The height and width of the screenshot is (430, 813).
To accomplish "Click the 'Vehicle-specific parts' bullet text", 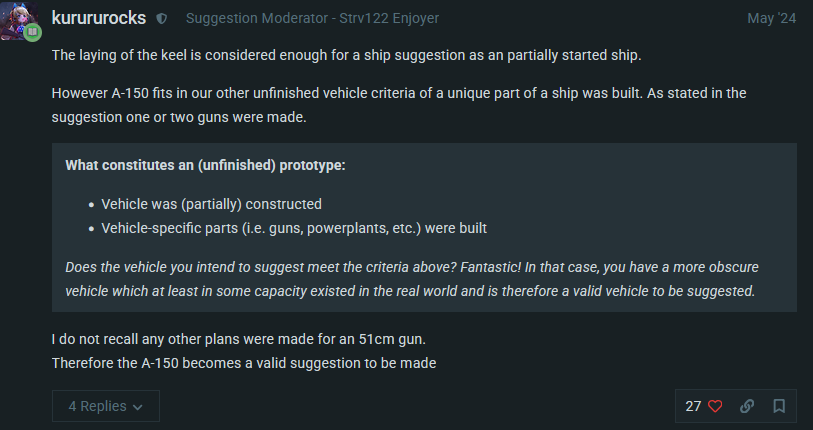I will (x=294, y=228).
